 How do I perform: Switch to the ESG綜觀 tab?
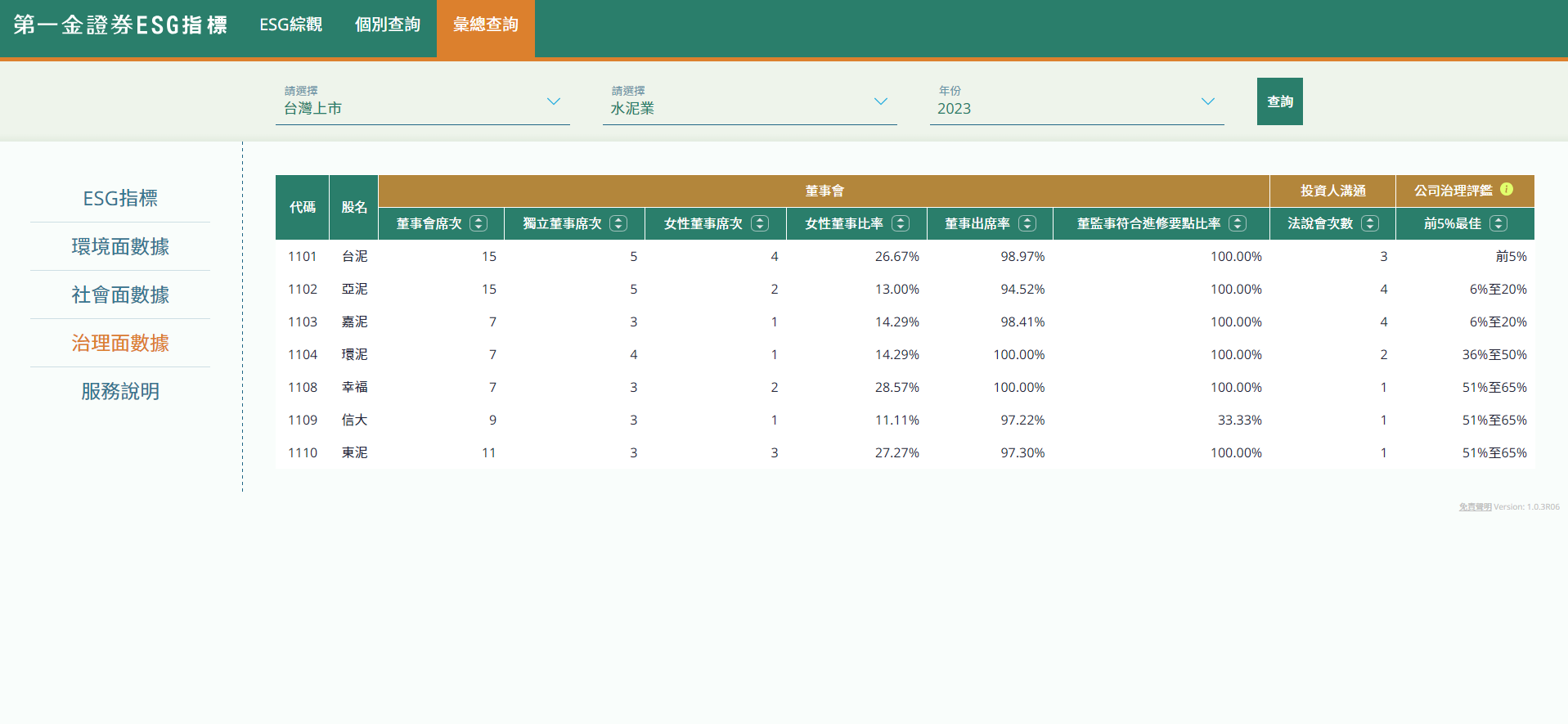pos(290,25)
